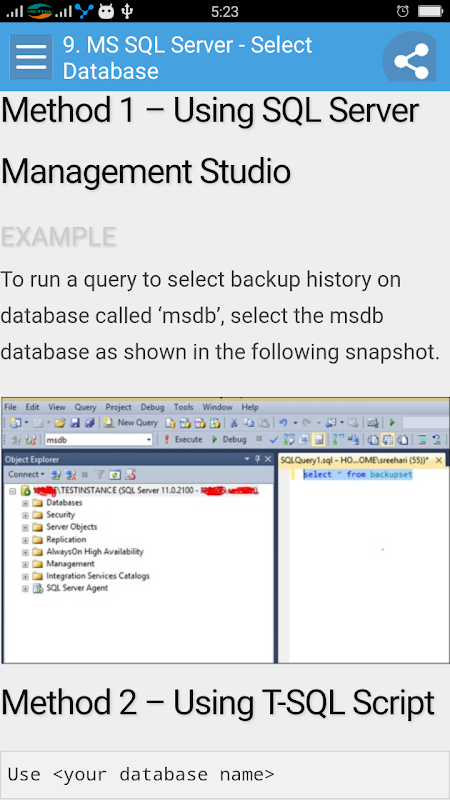Expand the Databases folder node
The width and height of the screenshot is (450, 800).
click(25, 503)
